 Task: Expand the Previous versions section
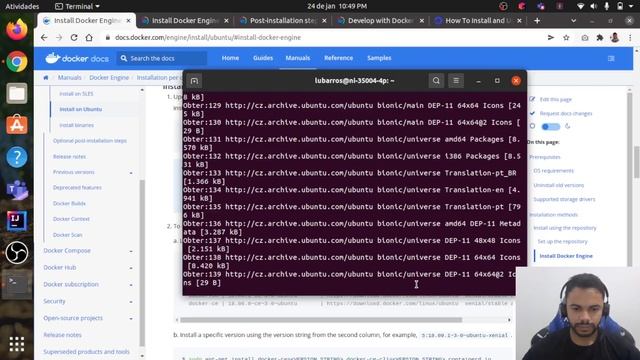131,173
